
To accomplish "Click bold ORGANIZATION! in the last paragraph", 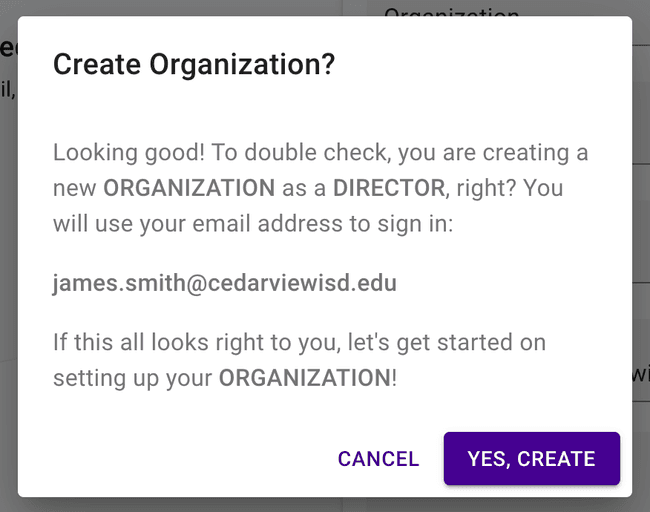I will 308,378.
